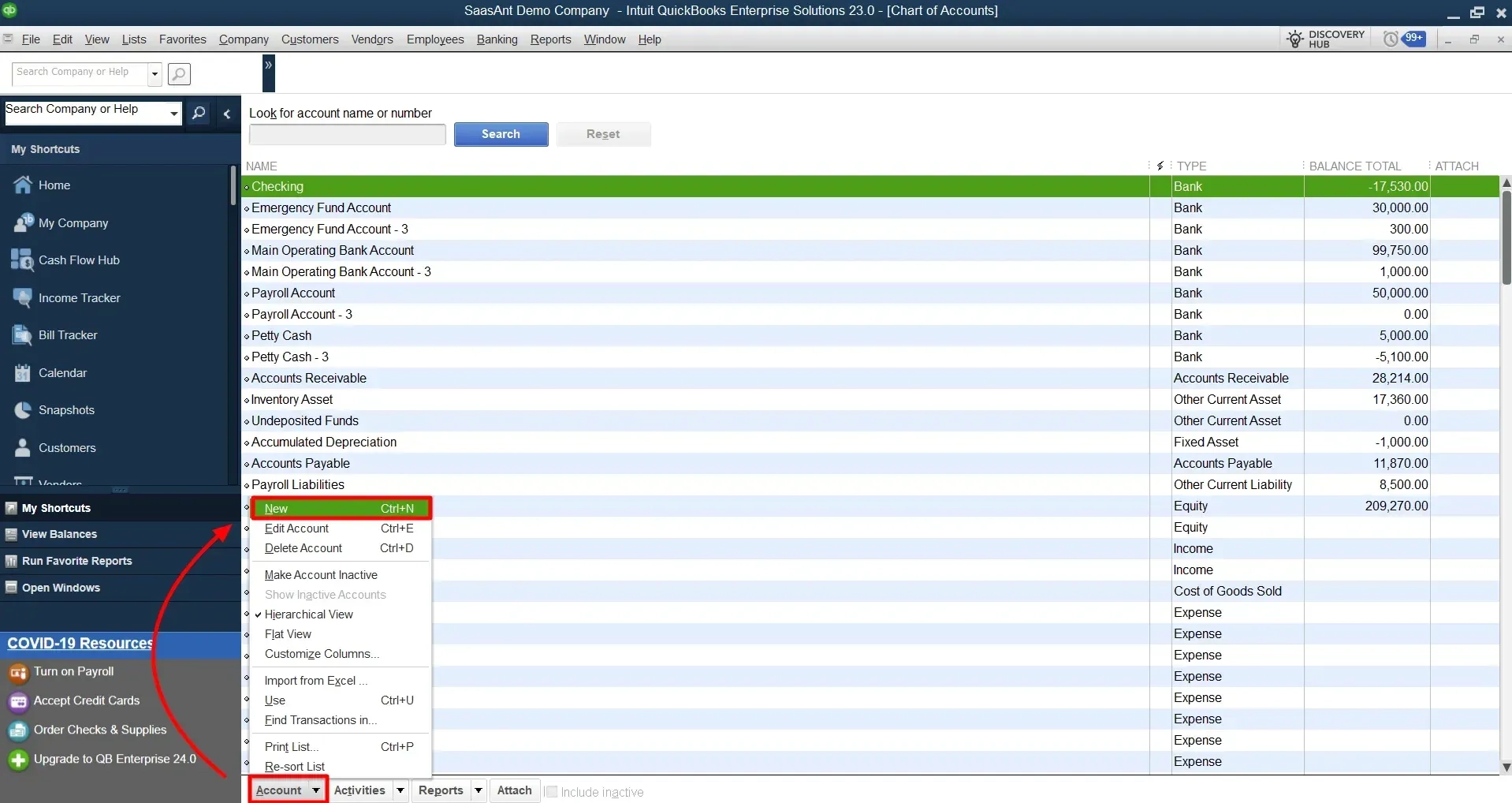Viewport: 1512px width, 803px height.
Task: Click the lightning bolt column header icon
Action: click(1160, 166)
